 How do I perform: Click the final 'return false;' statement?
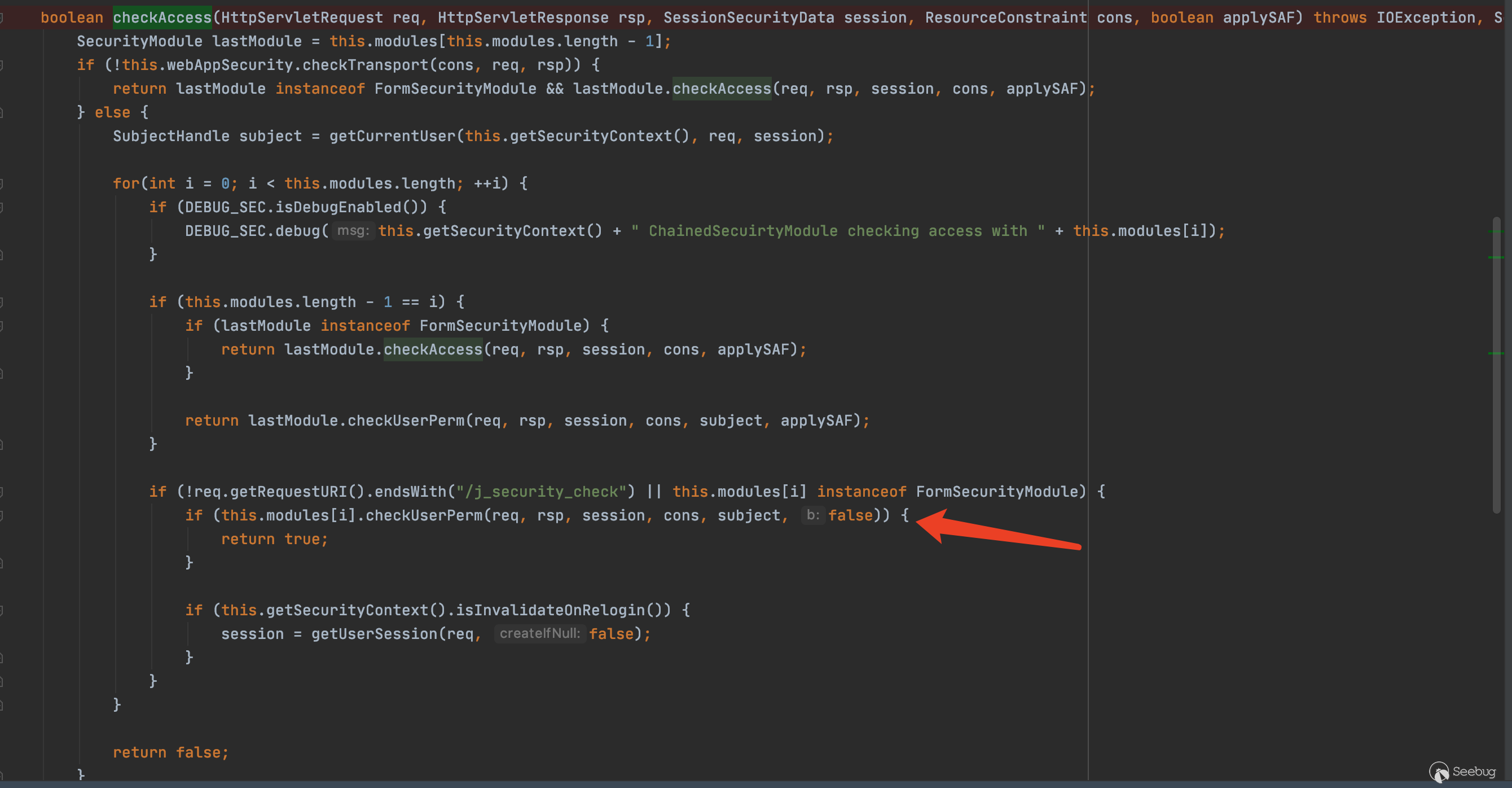click(x=170, y=753)
